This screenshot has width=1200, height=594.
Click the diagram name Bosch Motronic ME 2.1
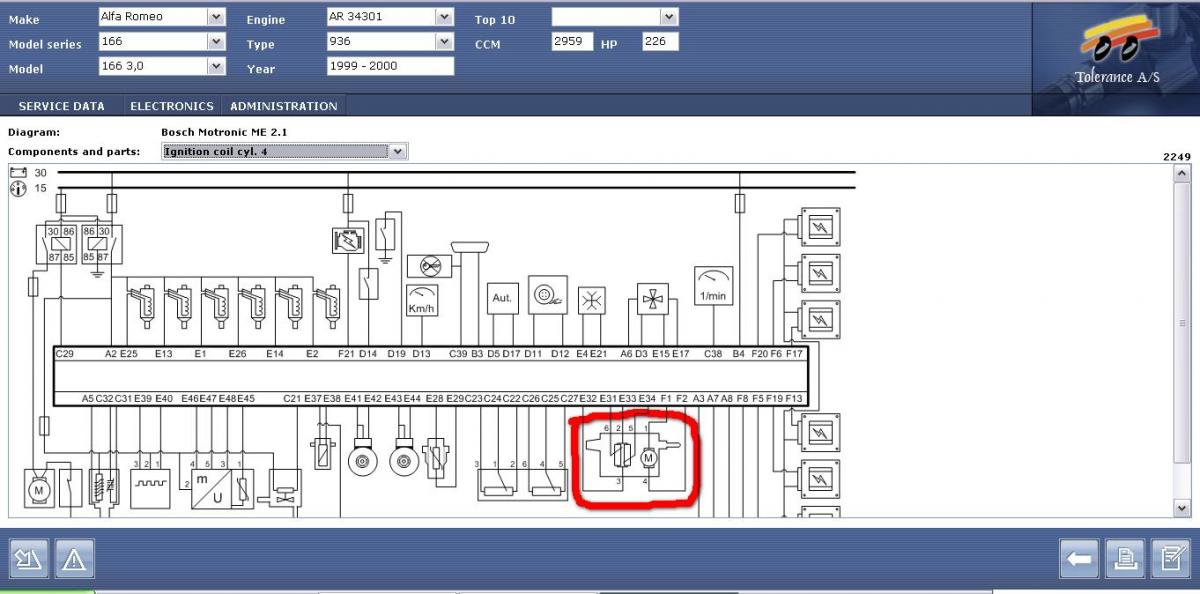(x=224, y=132)
